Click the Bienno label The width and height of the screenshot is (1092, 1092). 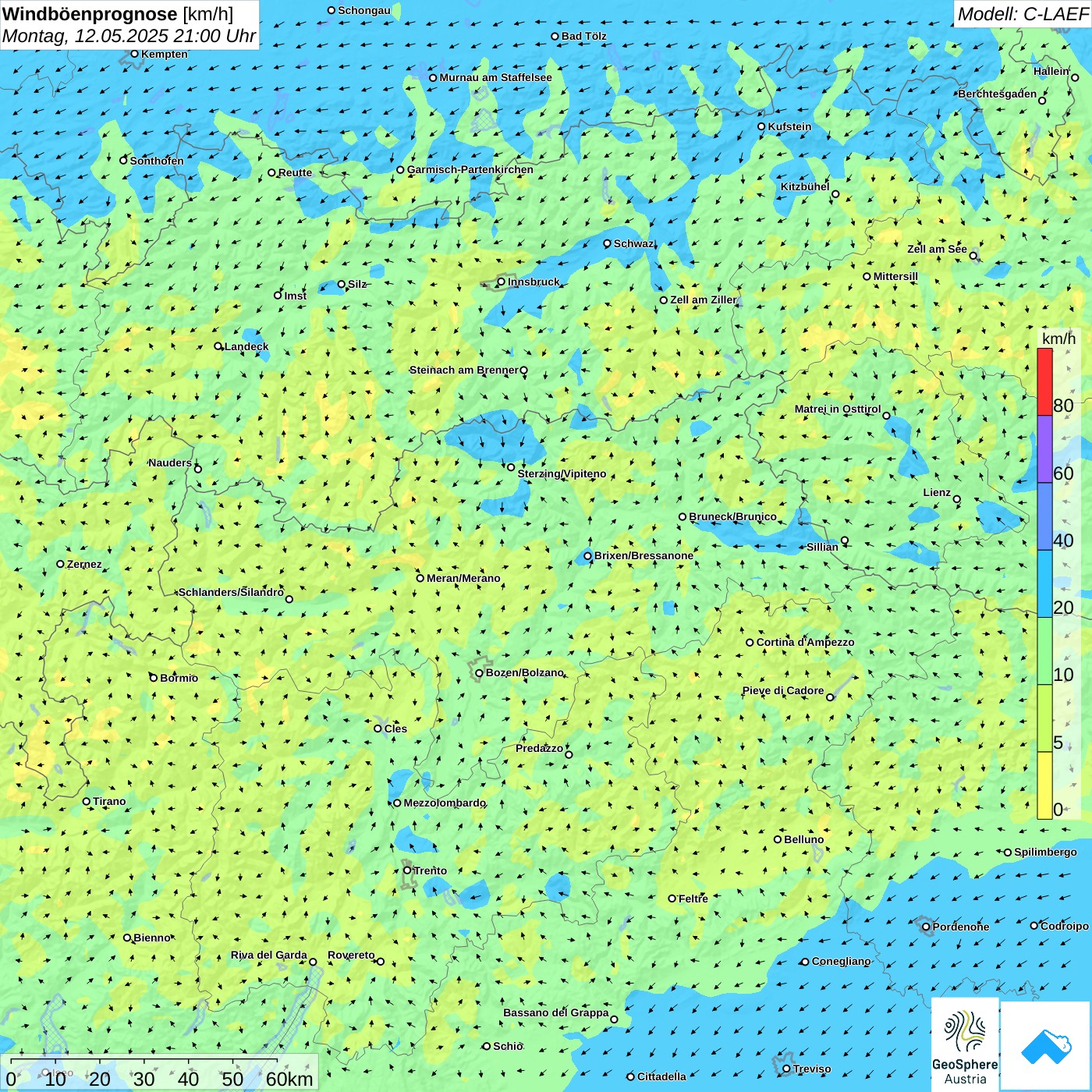coord(152,938)
